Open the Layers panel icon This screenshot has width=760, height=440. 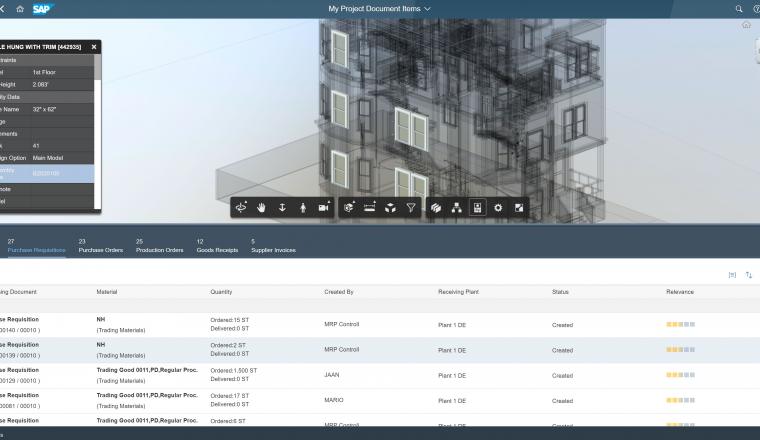pos(436,208)
